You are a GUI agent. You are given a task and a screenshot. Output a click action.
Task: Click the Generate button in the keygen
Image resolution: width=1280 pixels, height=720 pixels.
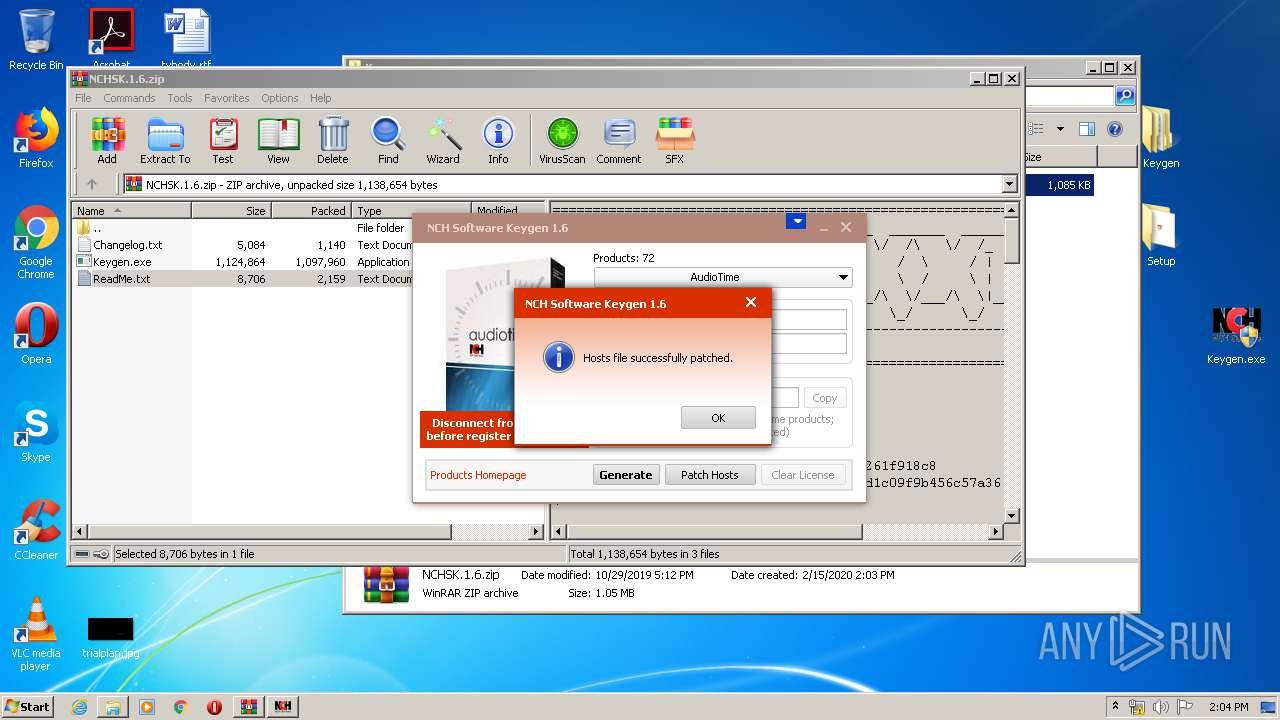[626, 475]
